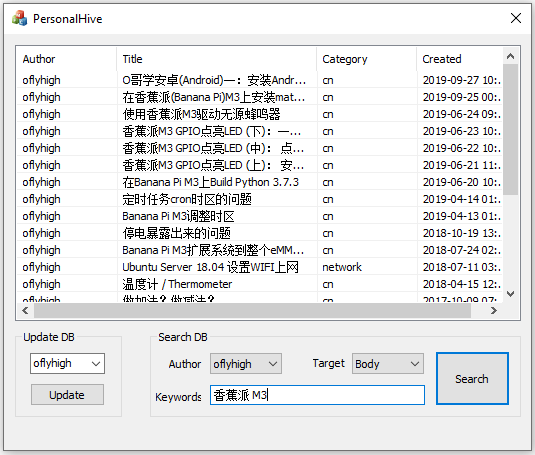This screenshot has height=455, width=535.
Task: Sort the list by Author column header
Action: pos(66,59)
